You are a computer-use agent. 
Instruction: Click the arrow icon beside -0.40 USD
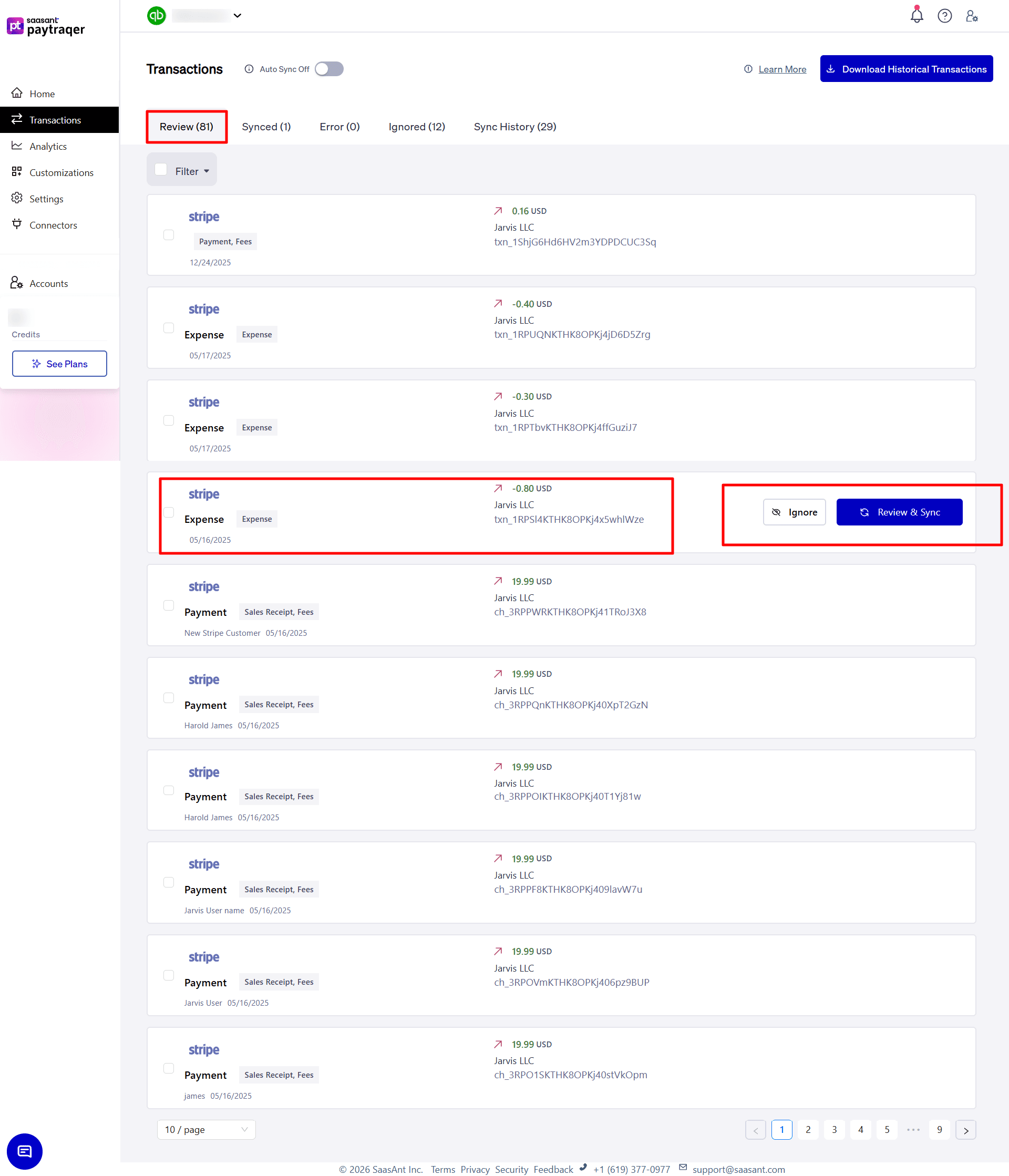(x=498, y=304)
